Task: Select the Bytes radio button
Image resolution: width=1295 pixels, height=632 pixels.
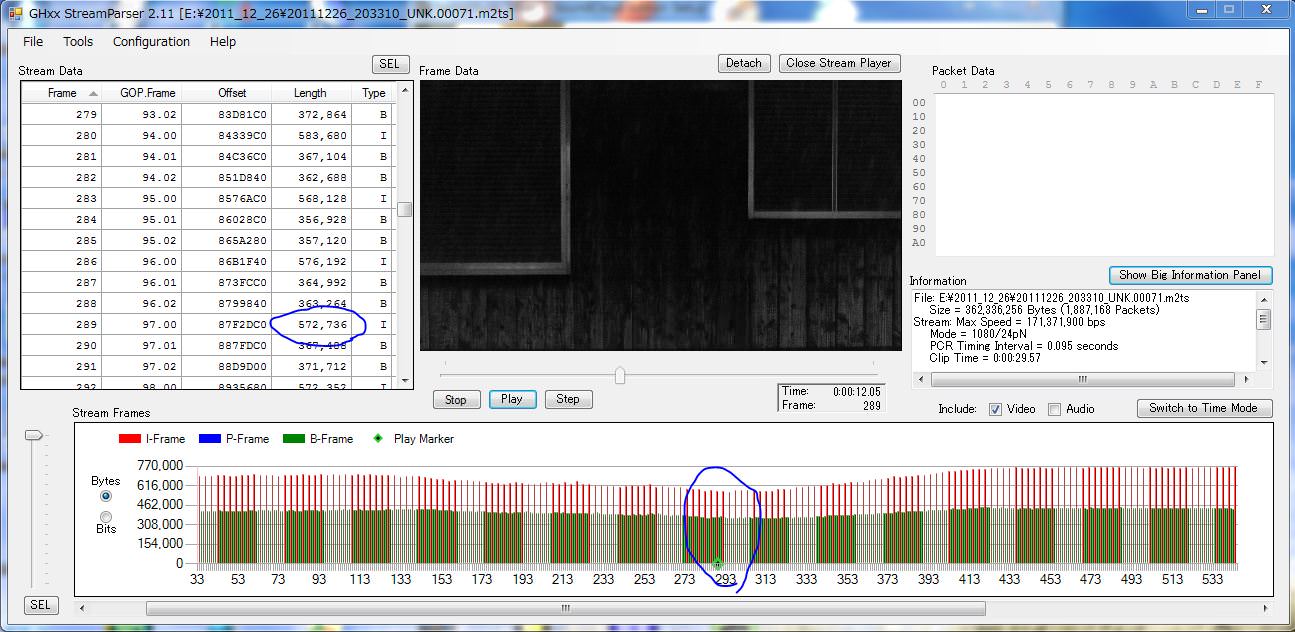Action: coord(106,496)
